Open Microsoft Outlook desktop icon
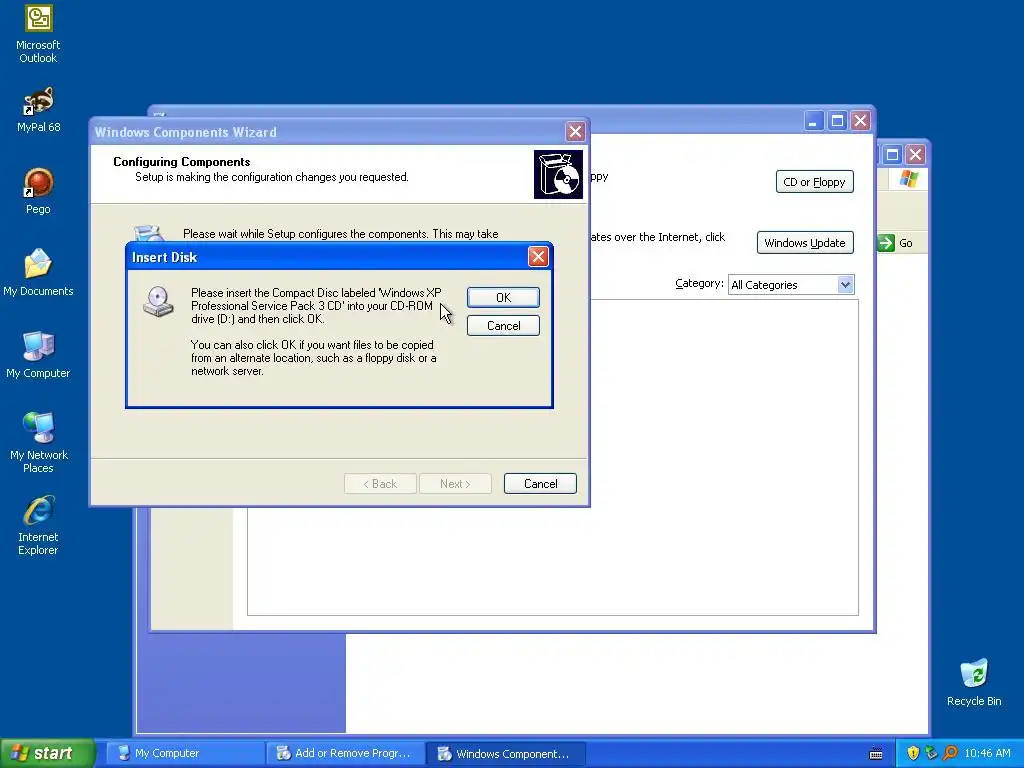Screen dimensions: 1024x768 pos(38,34)
